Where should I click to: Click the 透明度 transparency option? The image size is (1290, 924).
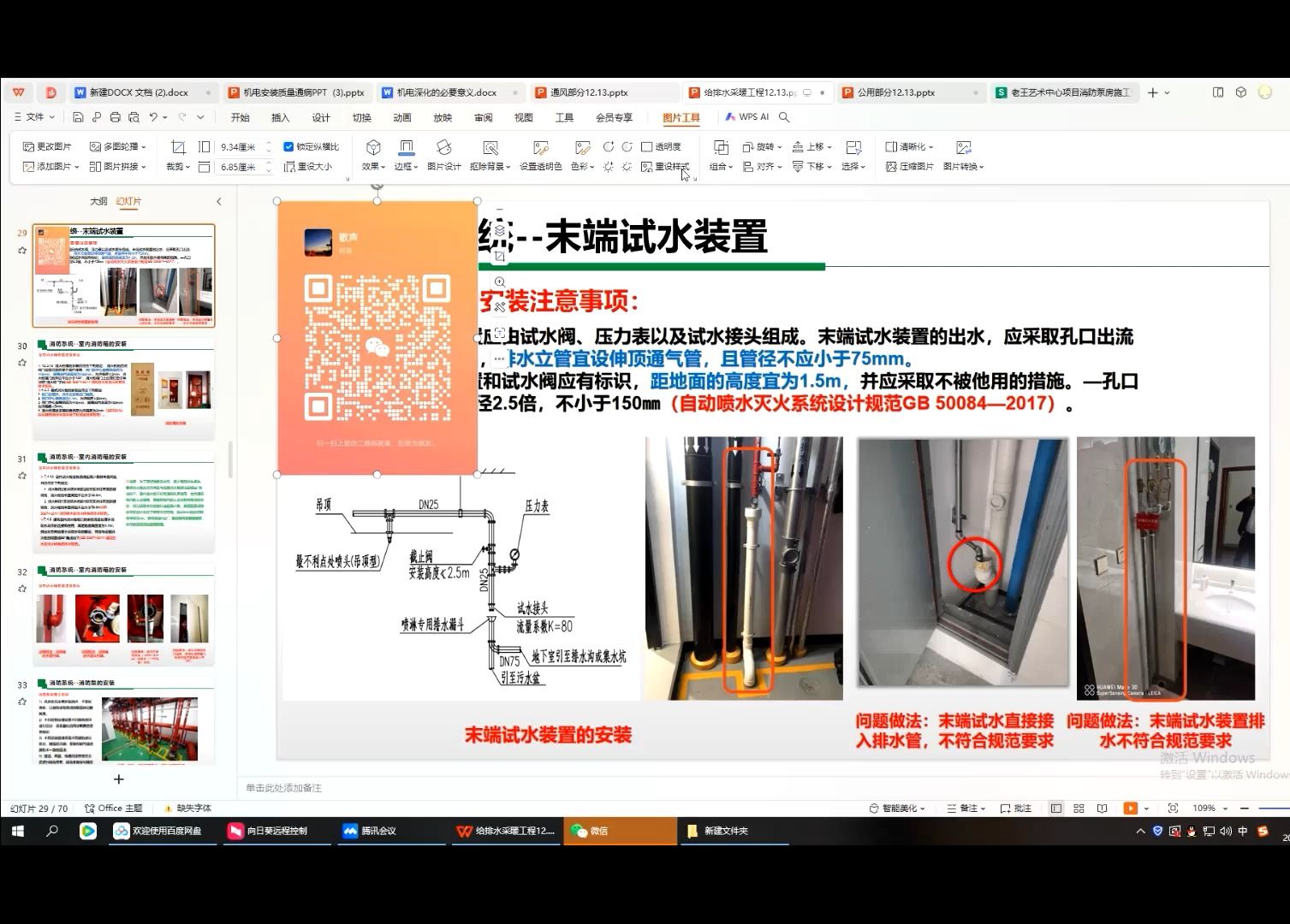(x=661, y=147)
